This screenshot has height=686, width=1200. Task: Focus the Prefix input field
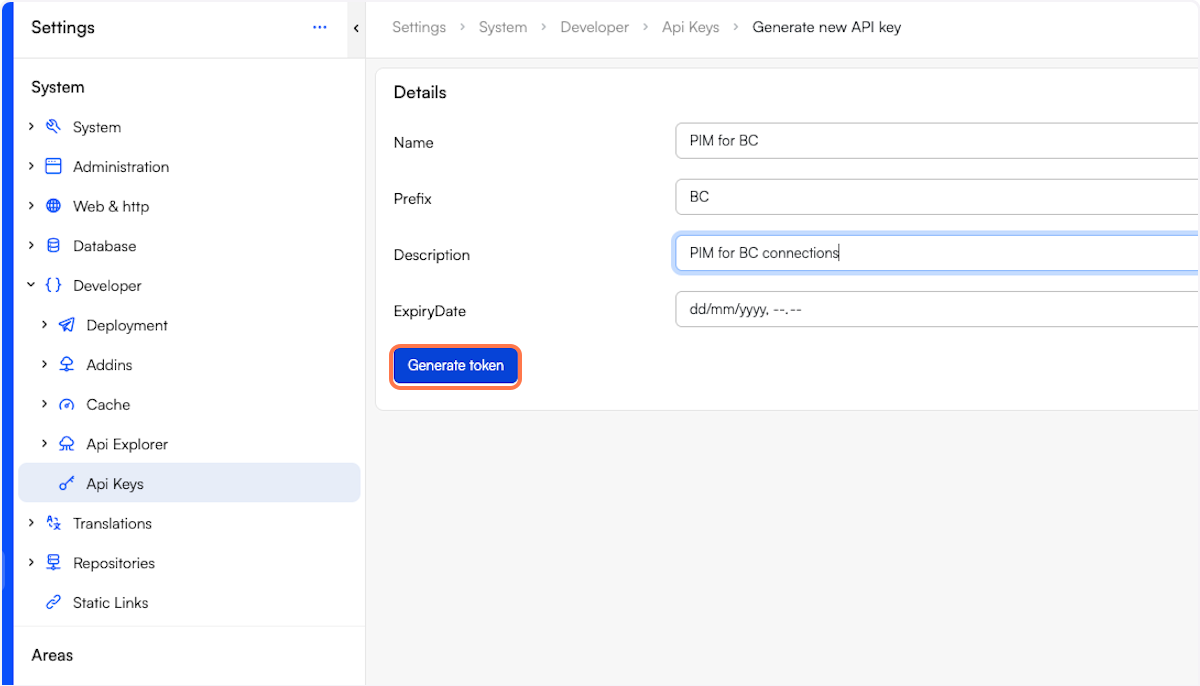(x=936, y=197)
